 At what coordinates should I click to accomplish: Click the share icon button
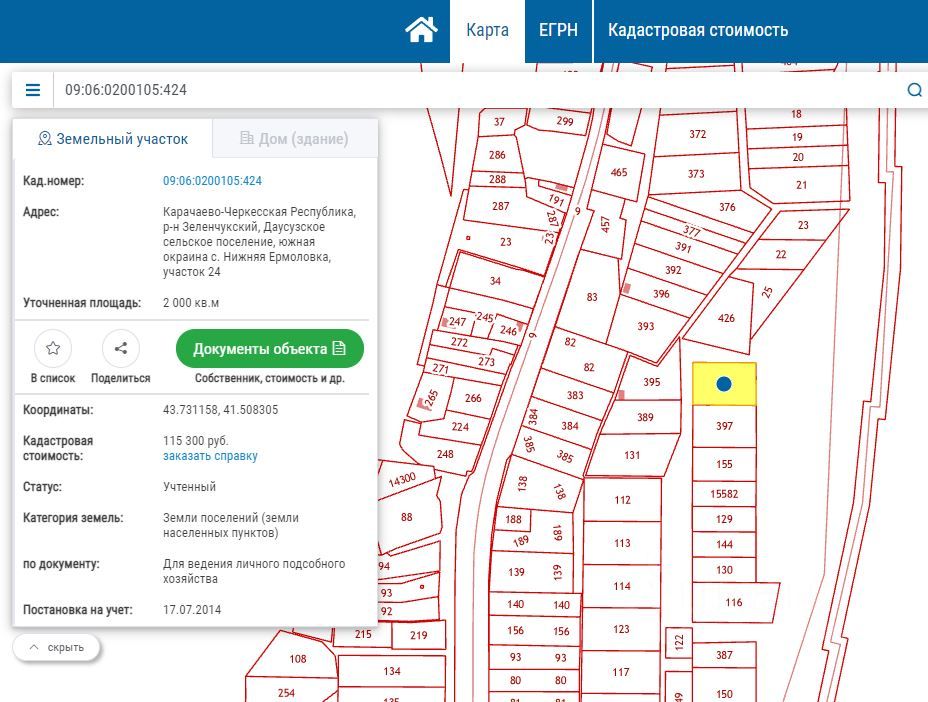[121, 348]
